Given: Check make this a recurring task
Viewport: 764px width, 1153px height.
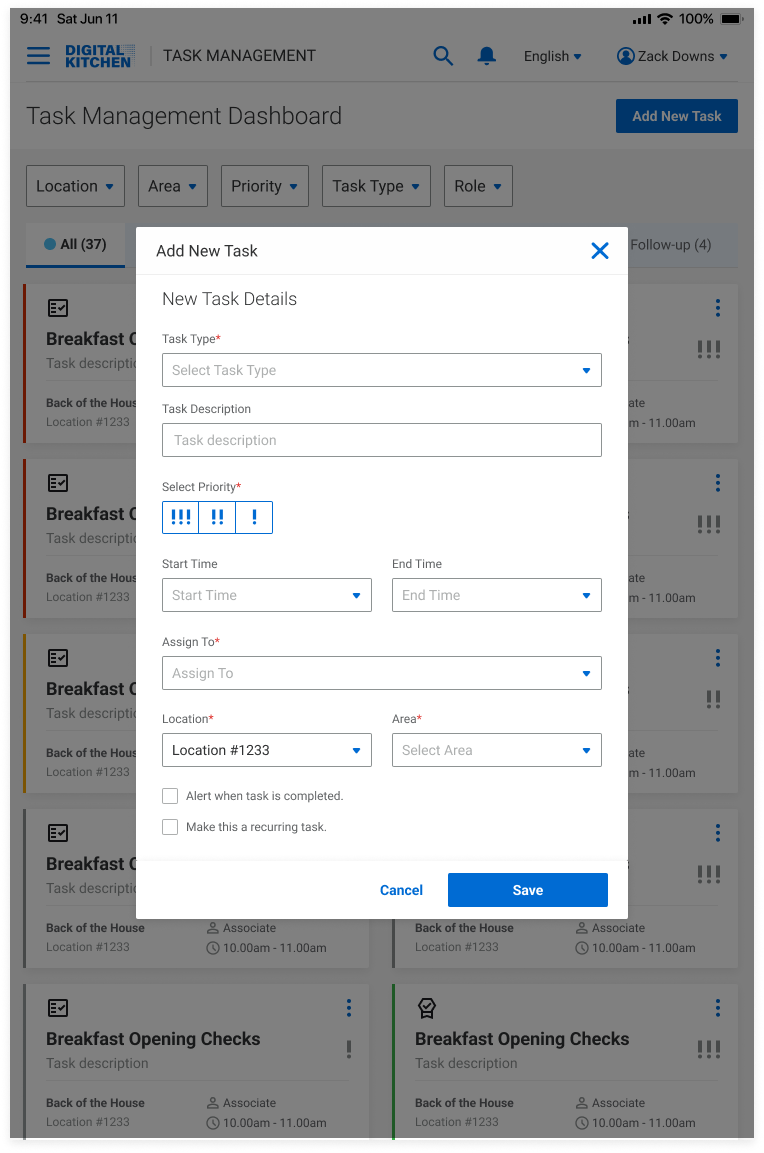Looking at the screenshot, I should pyautogui.click(x=170, y=827).
